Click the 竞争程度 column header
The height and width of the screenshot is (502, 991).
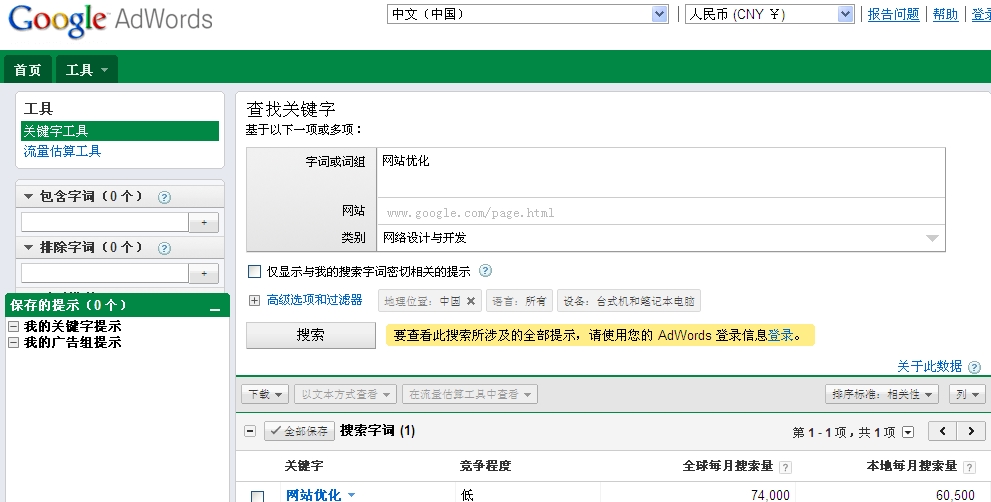[485, 466]
